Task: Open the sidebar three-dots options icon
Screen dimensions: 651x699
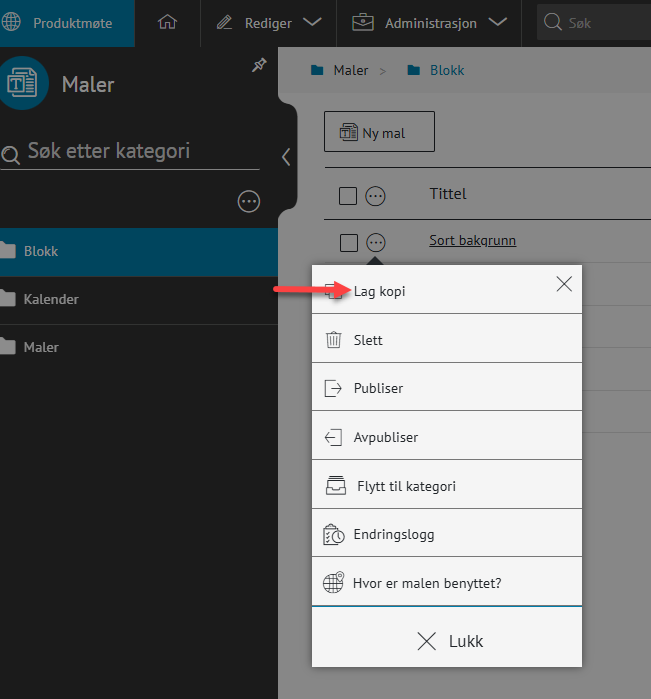Action: click(249, 202)
